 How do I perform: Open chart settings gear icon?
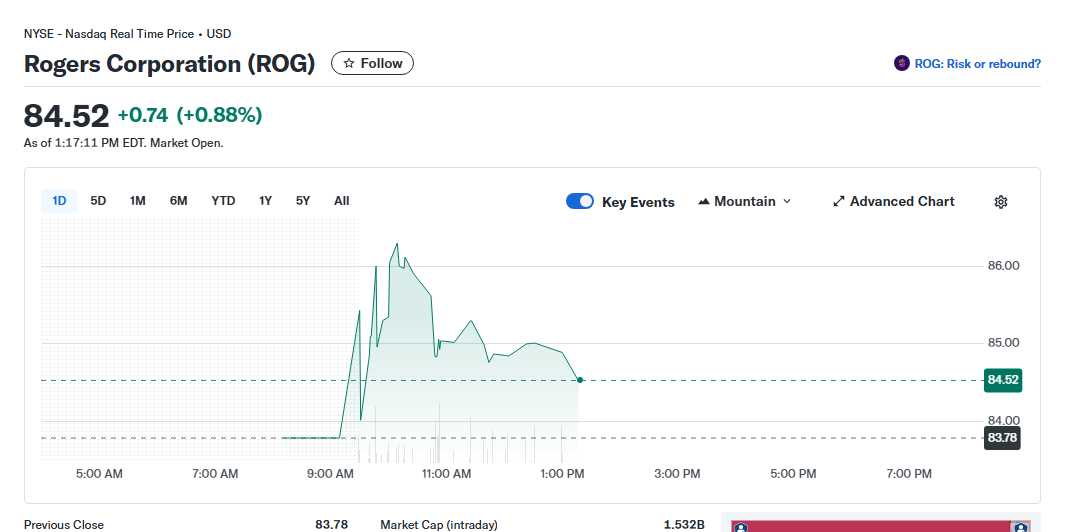coord(1000,202)
